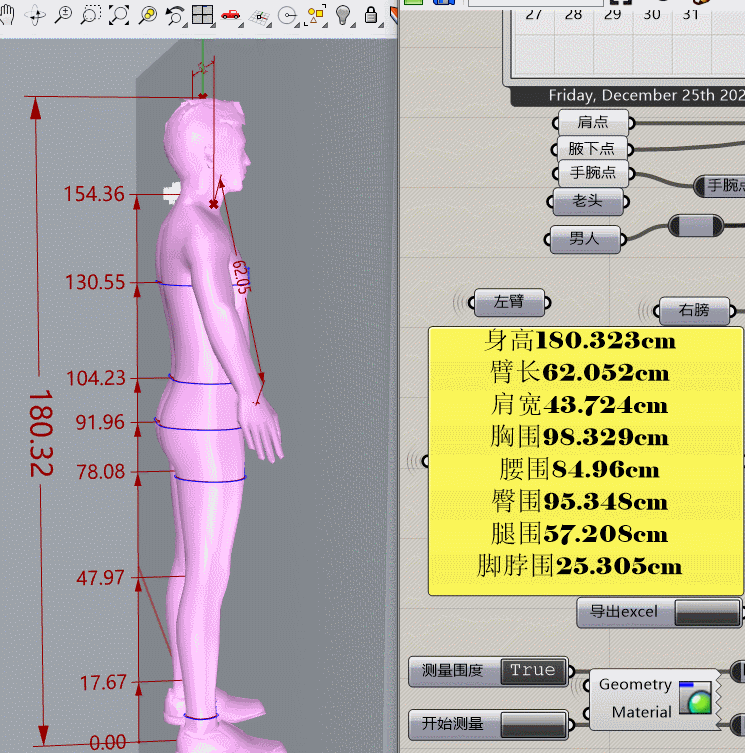Click the padlock lock objects icon

(370, 15)
